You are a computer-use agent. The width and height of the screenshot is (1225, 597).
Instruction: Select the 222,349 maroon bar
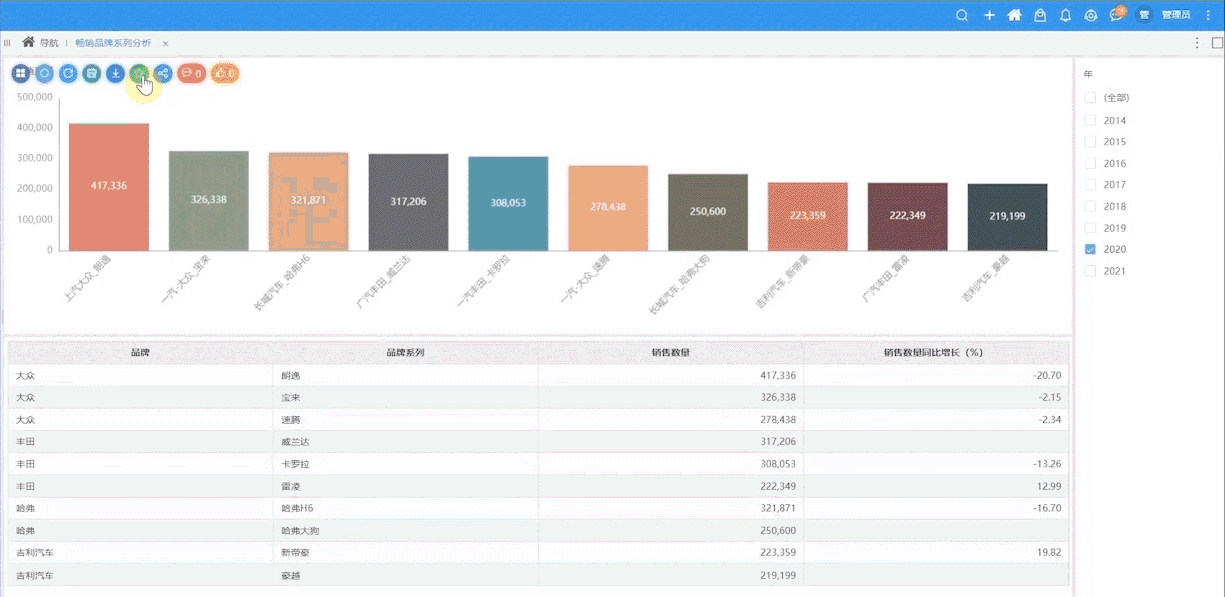point(908,217)
